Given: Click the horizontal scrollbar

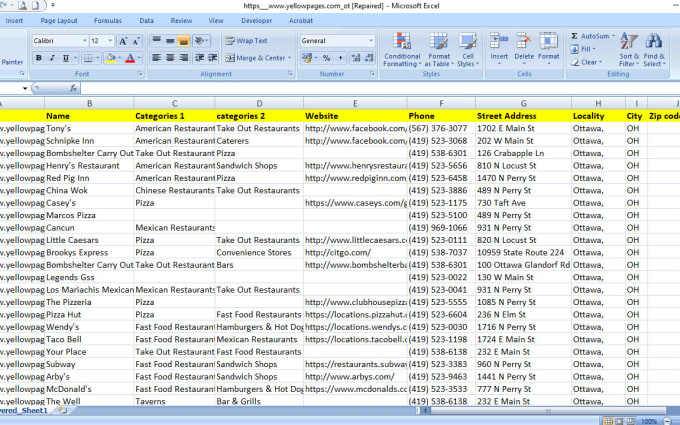Looking at the screenshot, I should [549, 410].
